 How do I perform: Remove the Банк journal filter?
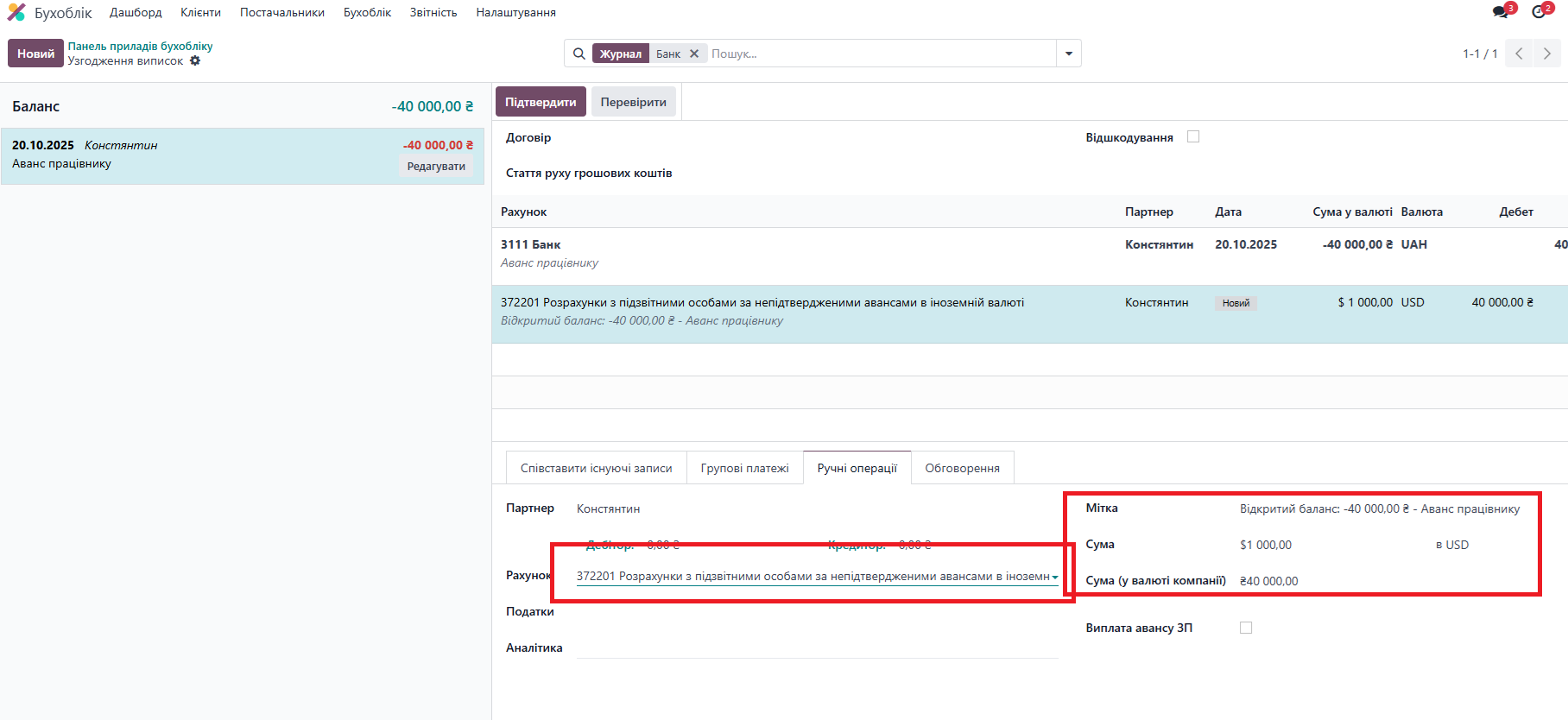694,54
